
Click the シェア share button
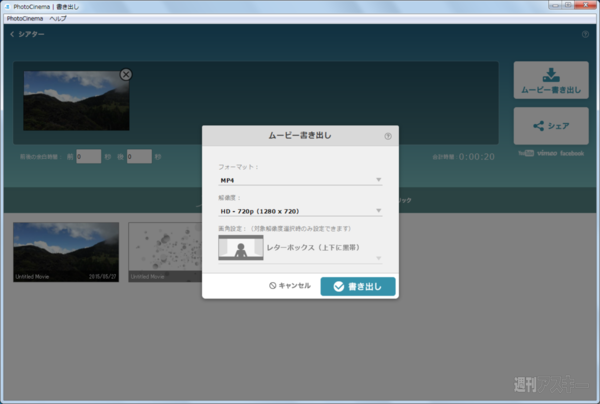551,126
